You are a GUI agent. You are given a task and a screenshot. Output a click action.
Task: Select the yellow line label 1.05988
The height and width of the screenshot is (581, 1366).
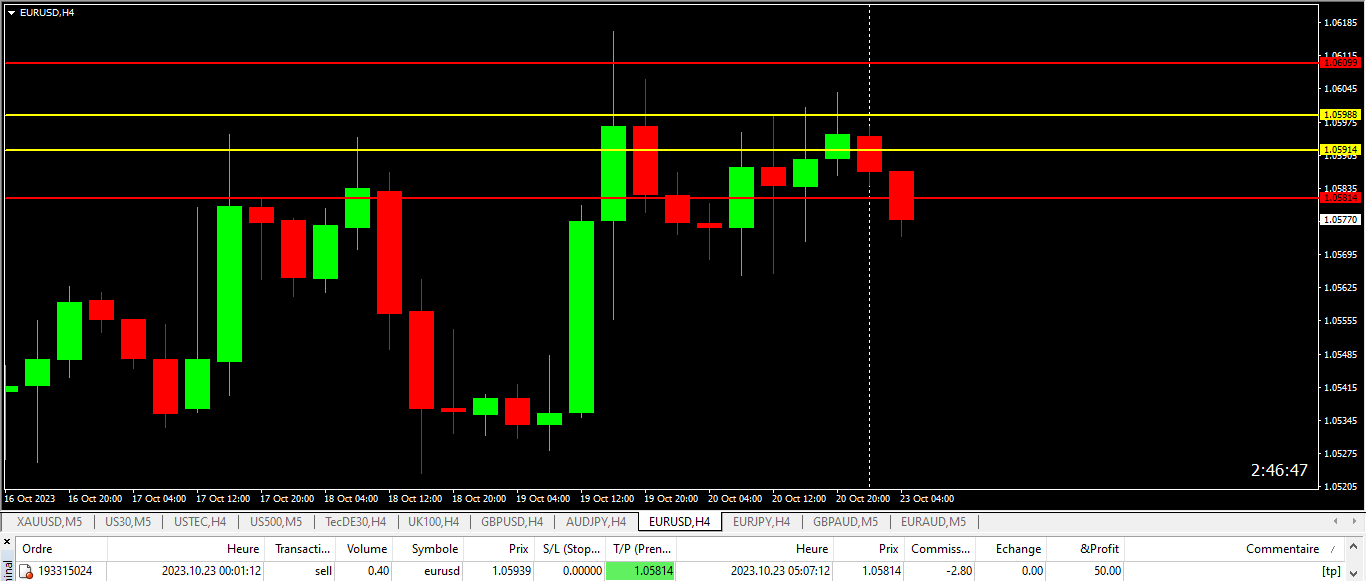[1340, 115]
